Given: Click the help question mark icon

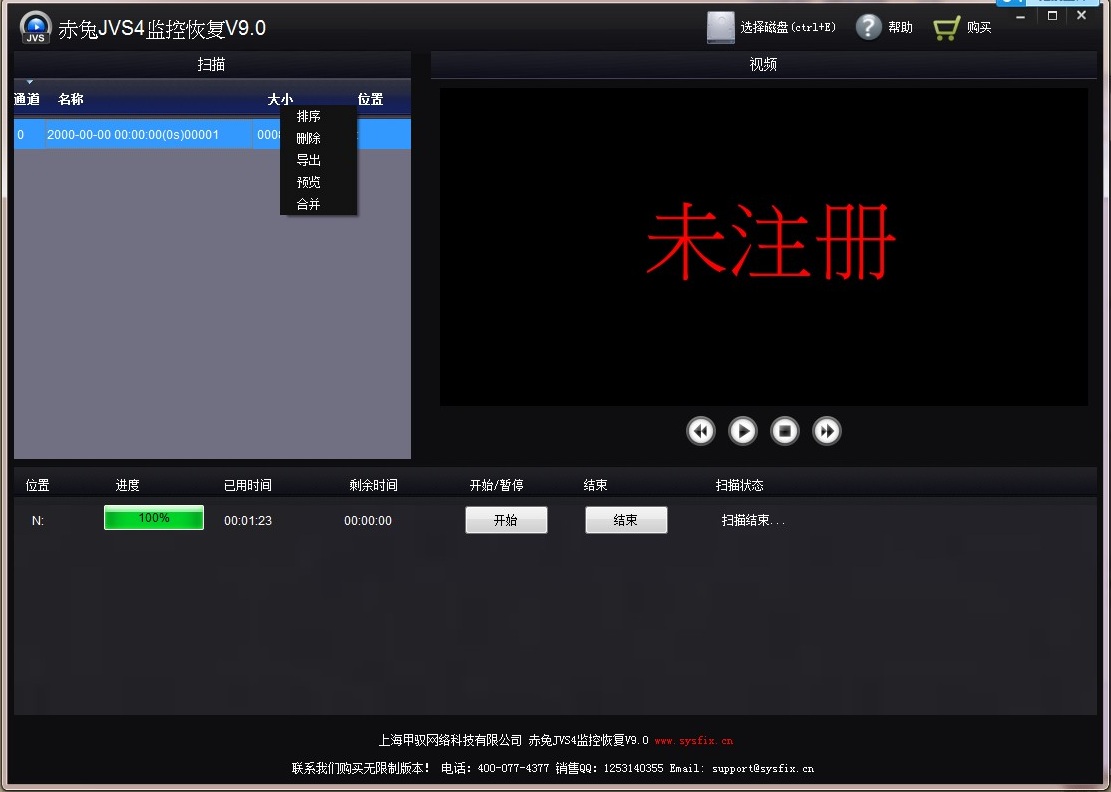Looking at the screenshot, I should click(869, 28).
